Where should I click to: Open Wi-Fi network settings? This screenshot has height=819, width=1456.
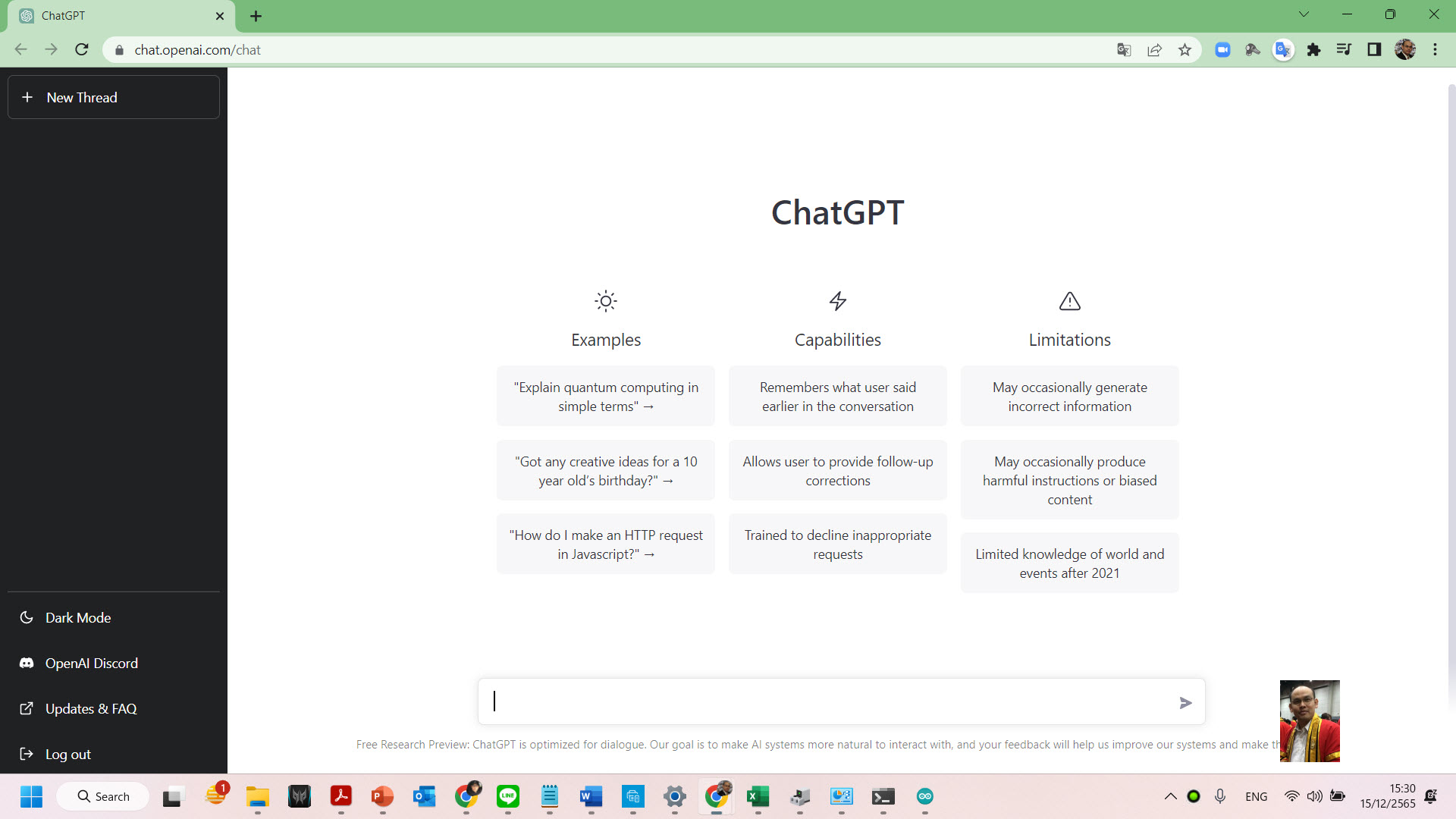[x=1291, y=796]
